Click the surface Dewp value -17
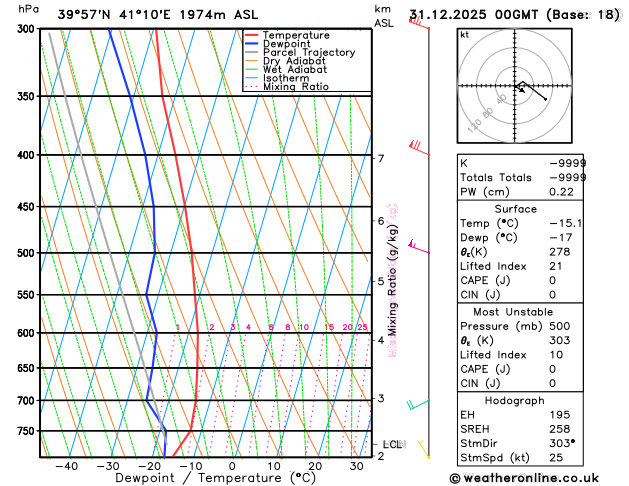 point(561,237)
